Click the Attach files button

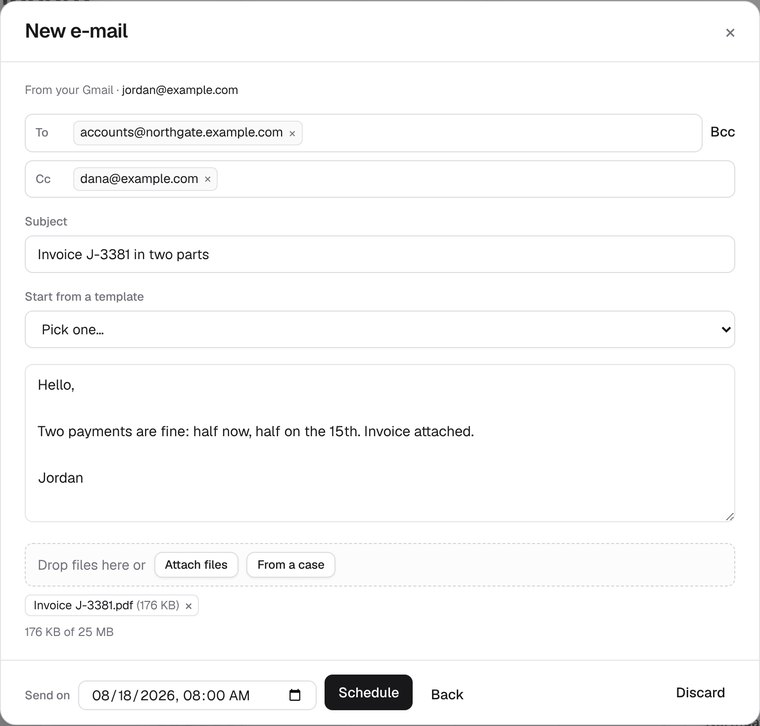[x=196, y=565]
